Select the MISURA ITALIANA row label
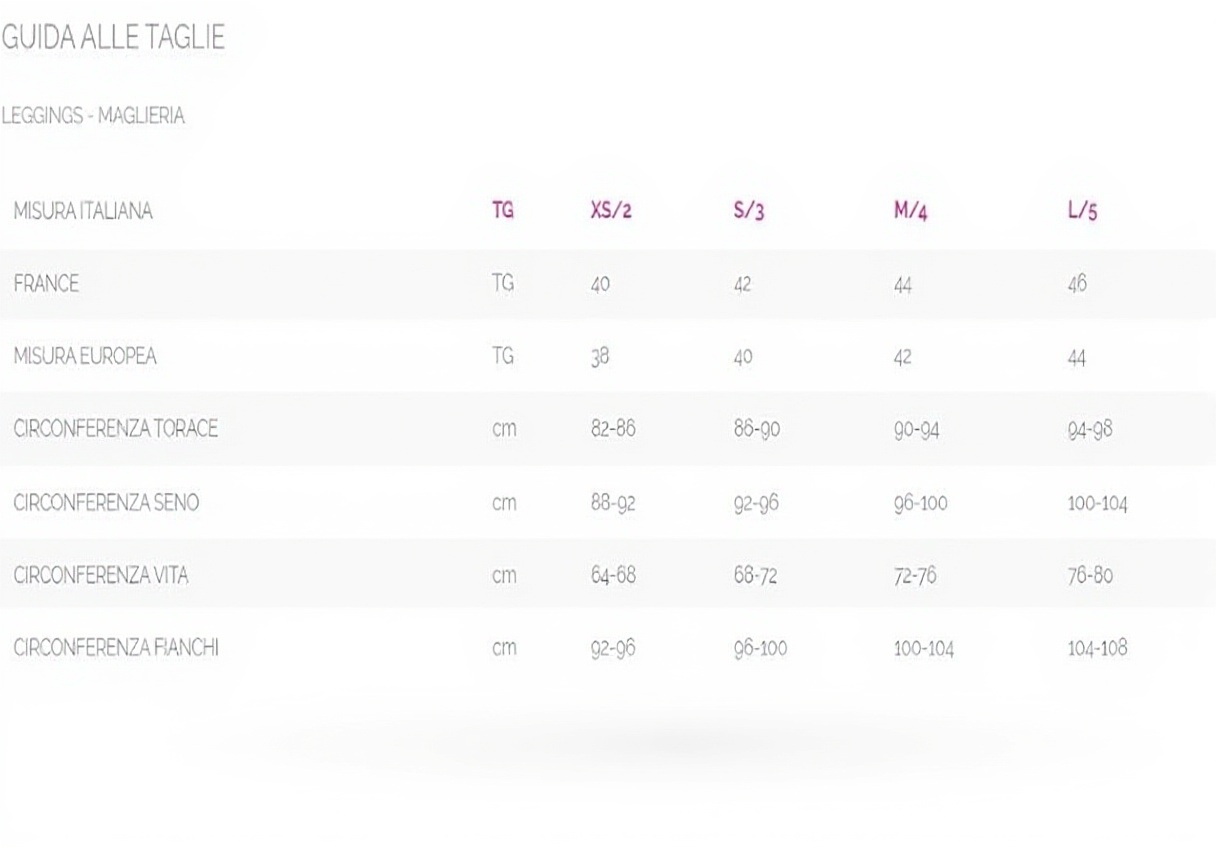The width and height of the screenshot is (1216, 848). [83, 212]
